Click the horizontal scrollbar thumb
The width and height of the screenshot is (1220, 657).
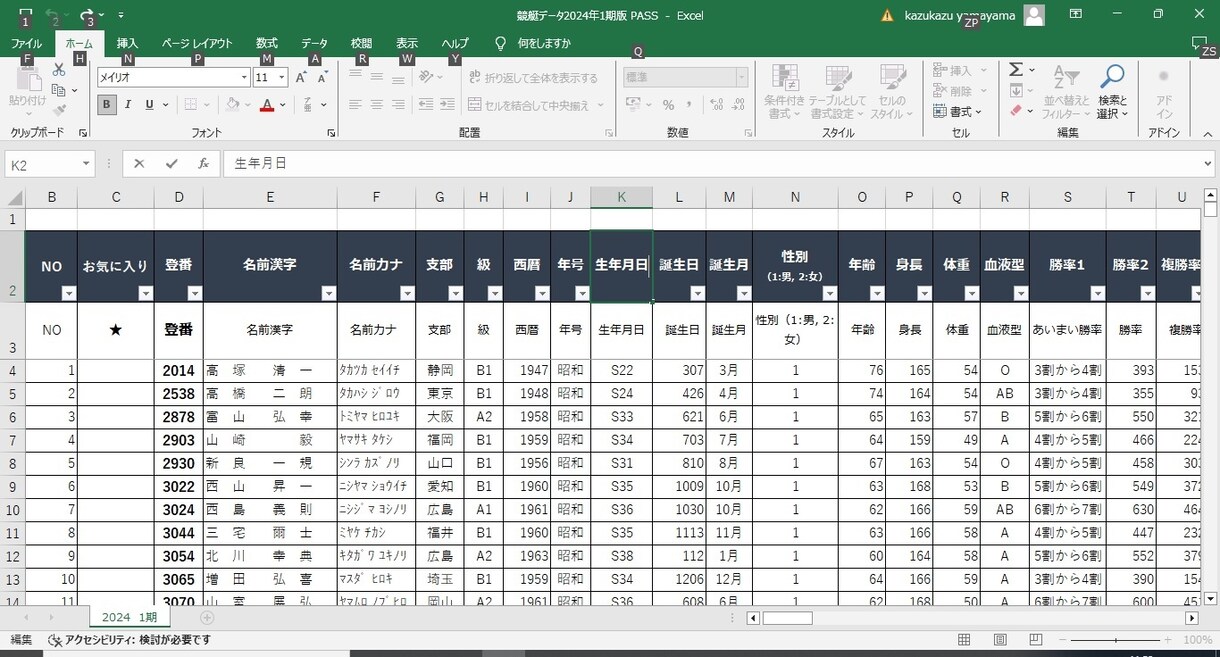point(787,618)
